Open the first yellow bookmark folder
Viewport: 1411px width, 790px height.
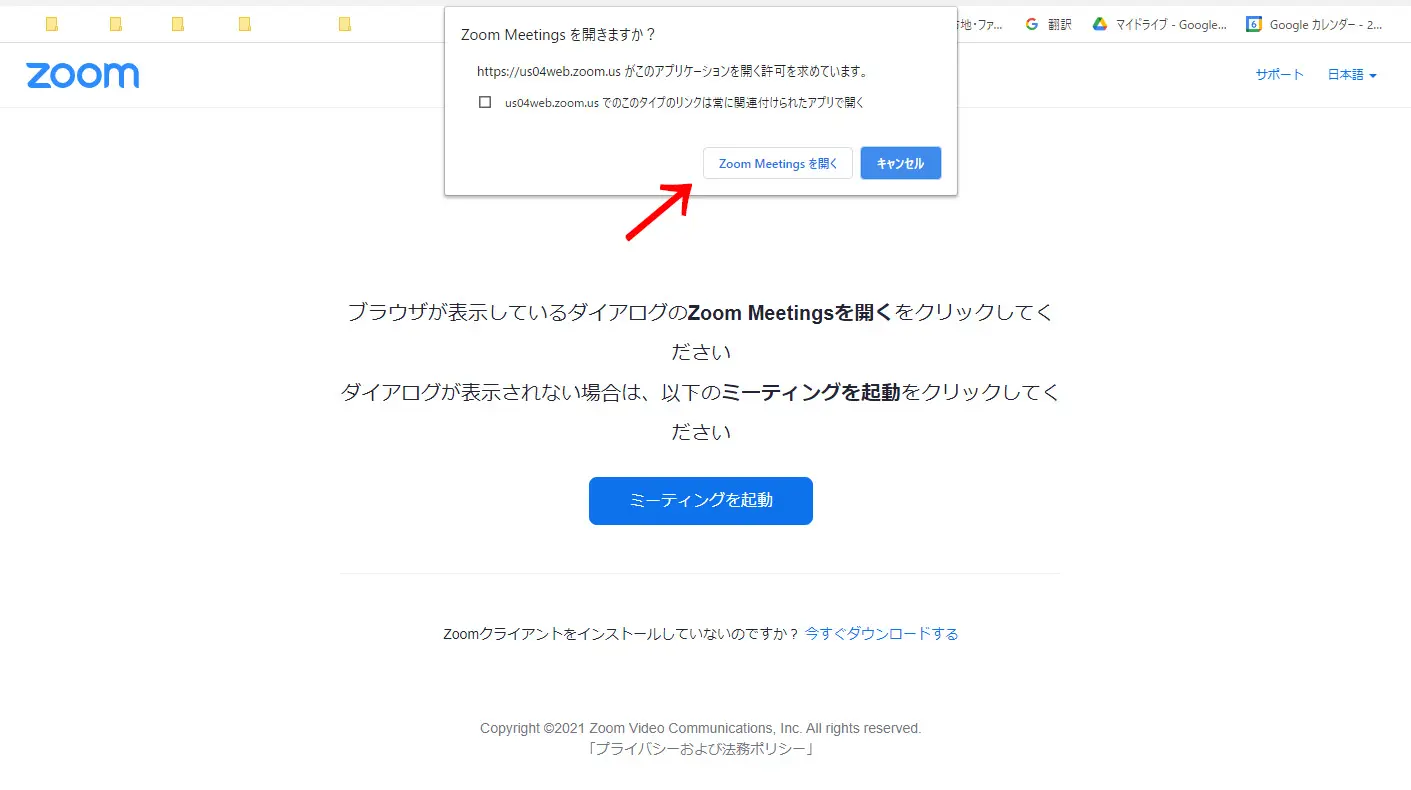52,24
